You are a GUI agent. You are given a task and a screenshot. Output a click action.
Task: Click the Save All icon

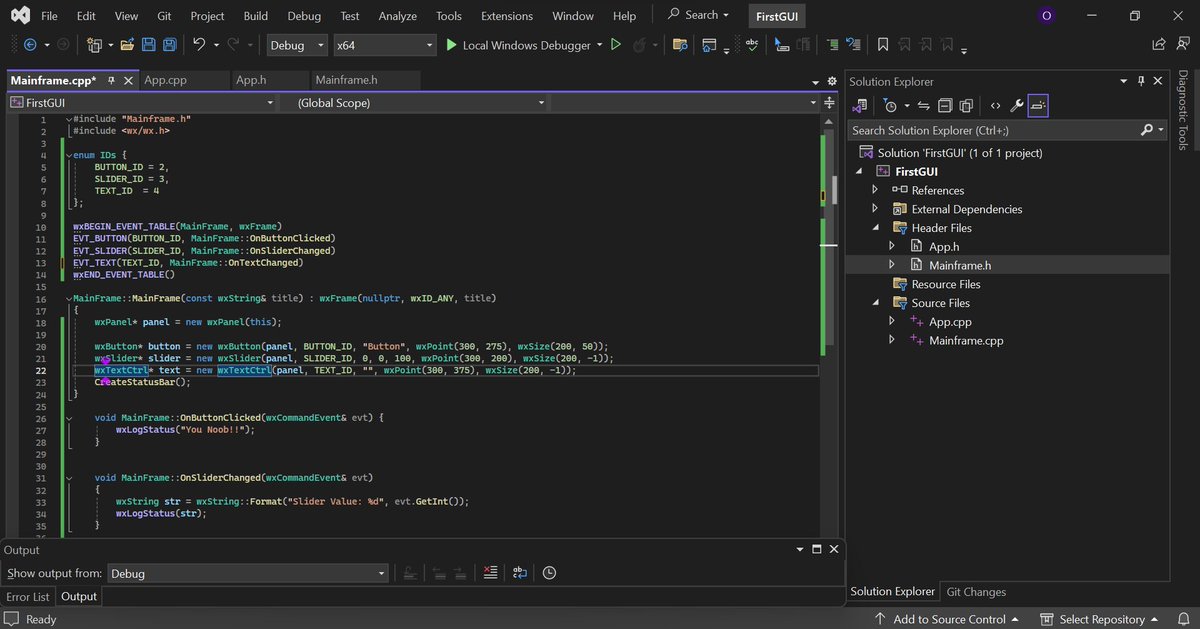170,45
